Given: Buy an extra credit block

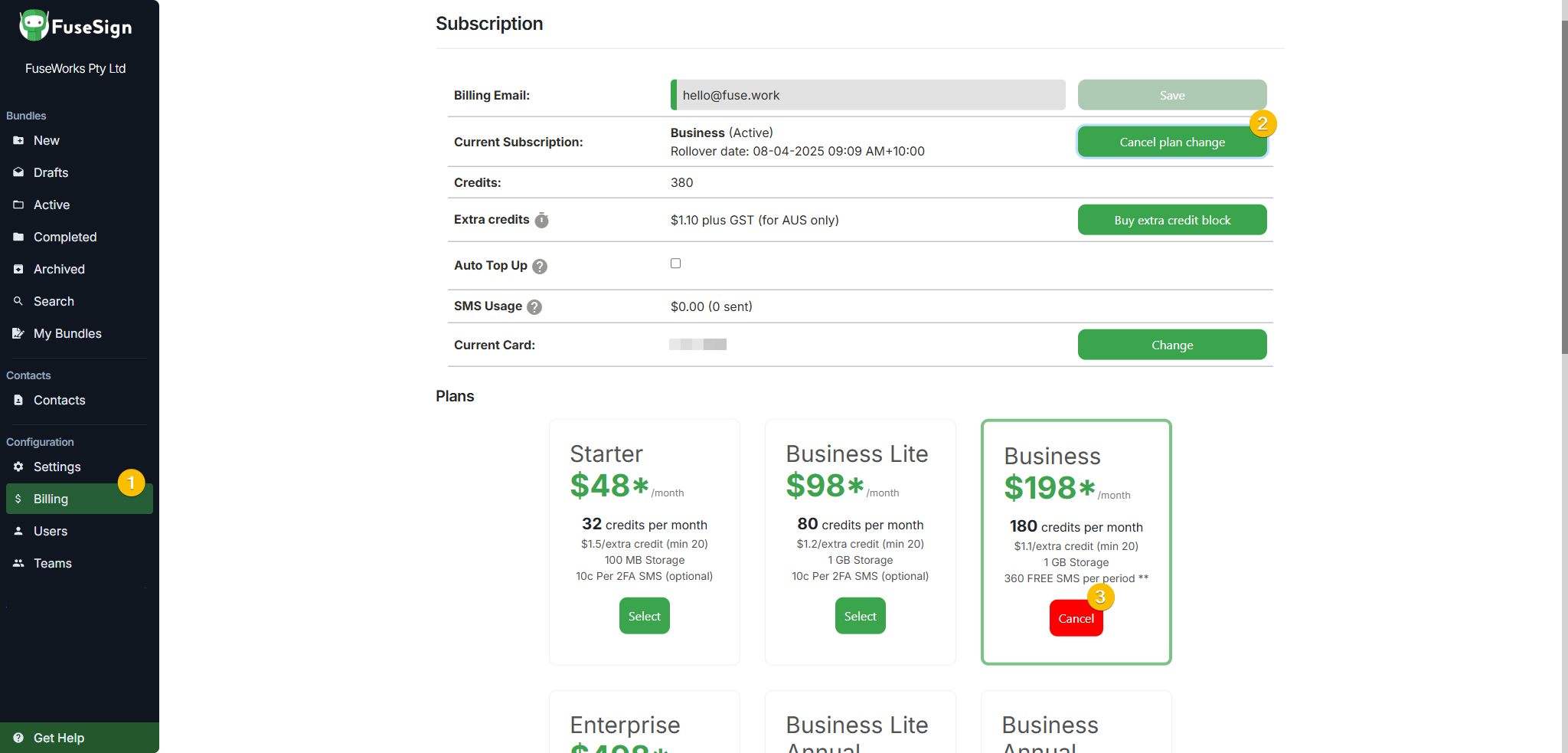Looking at the screenshot, I should (x=1171, y=220).
